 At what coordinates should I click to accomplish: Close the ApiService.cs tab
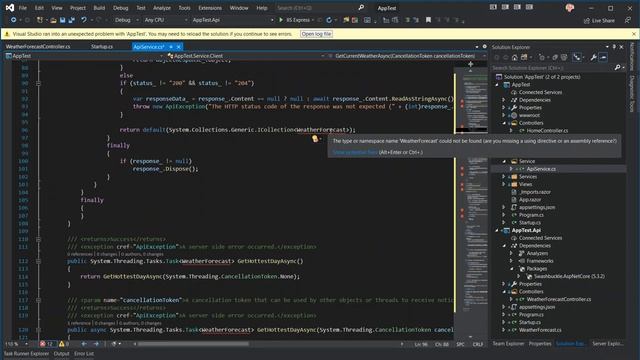(178, 47)
